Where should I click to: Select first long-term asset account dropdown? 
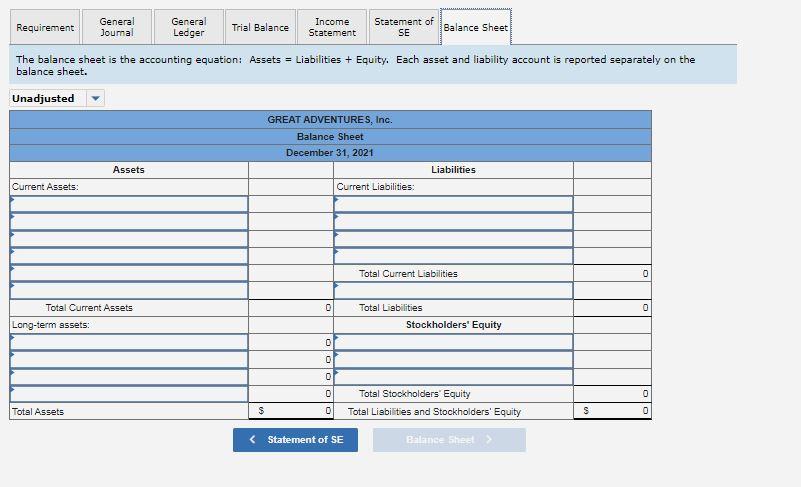(x=129, y=342)
